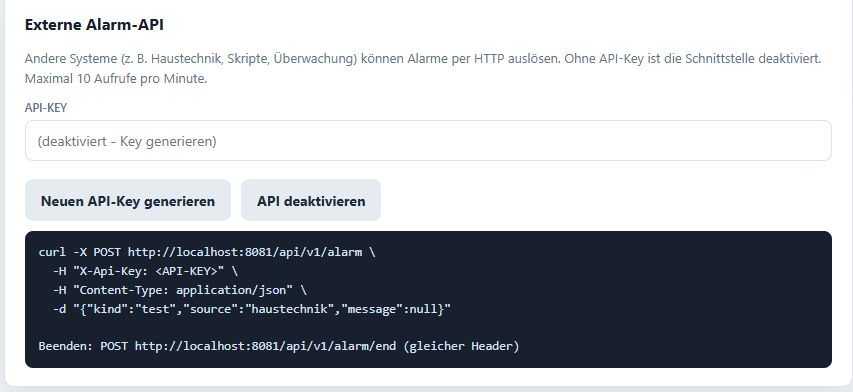The width and height of the screenshot is (853, 392).
Task: Click the API deaktivieren button
Action: (x=311, y=201)
